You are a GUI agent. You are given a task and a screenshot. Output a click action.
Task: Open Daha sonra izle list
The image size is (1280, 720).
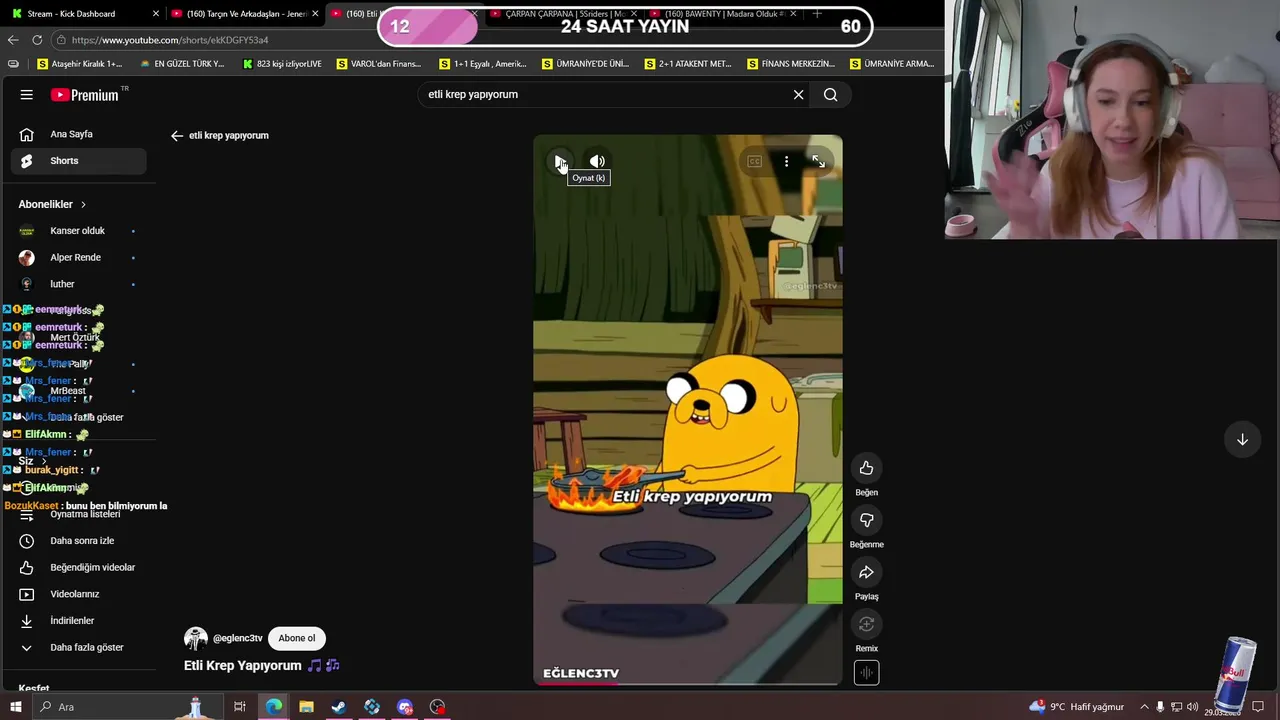(78, 541)
